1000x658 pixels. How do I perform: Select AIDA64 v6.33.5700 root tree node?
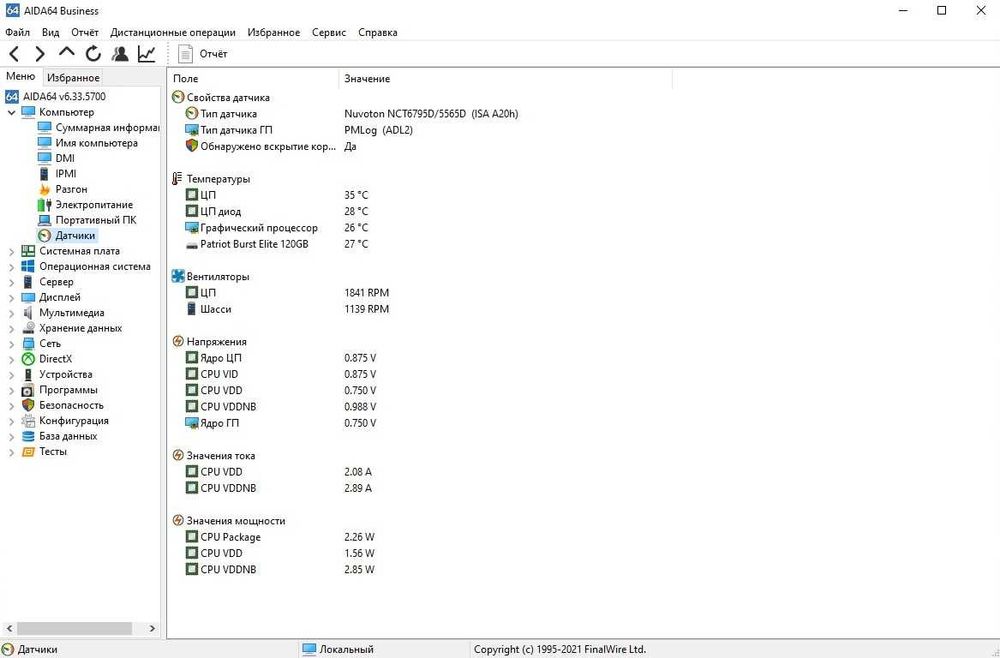tap(55, 96)
